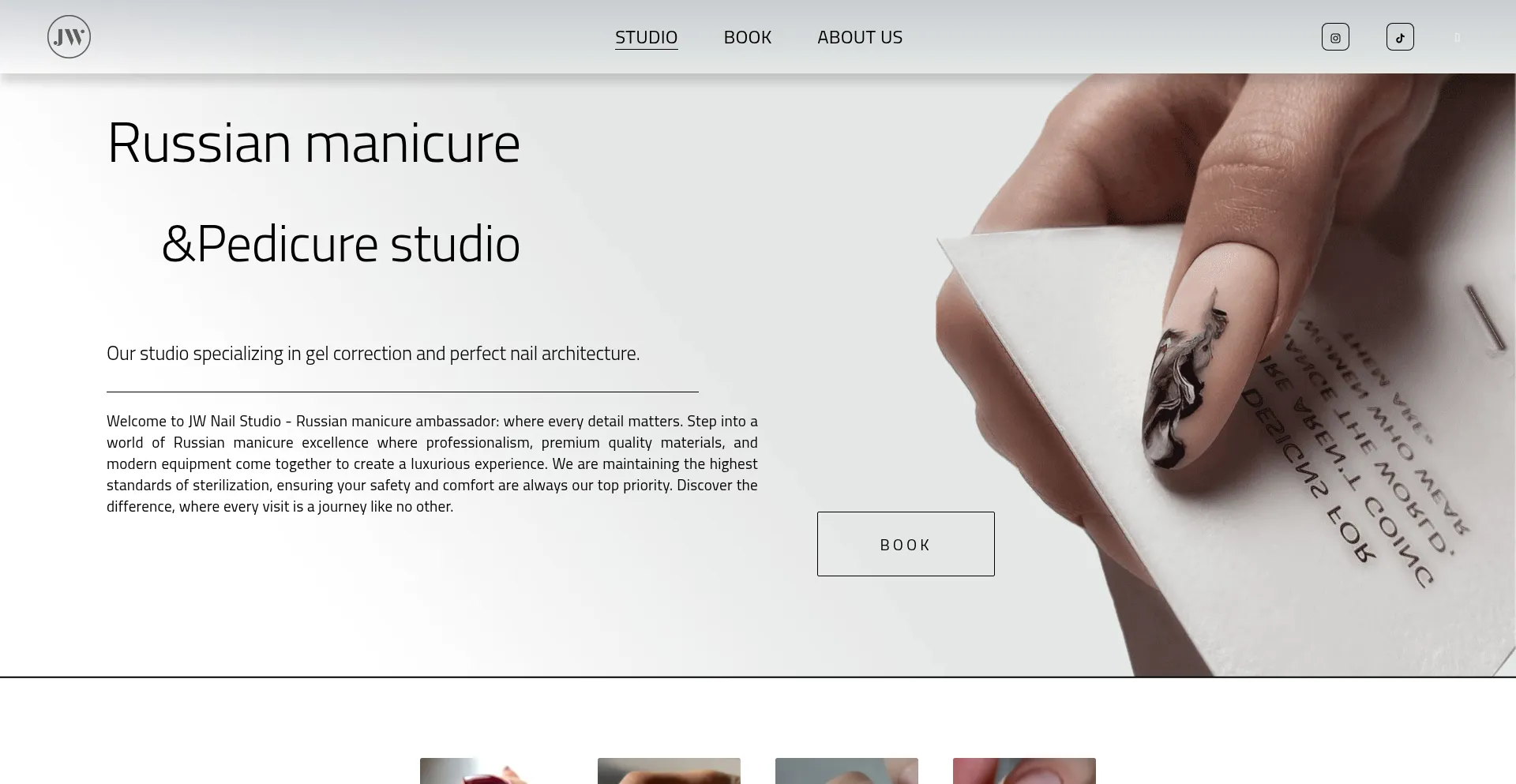Open the Instagram profile icon

(x=1335, y=37)
